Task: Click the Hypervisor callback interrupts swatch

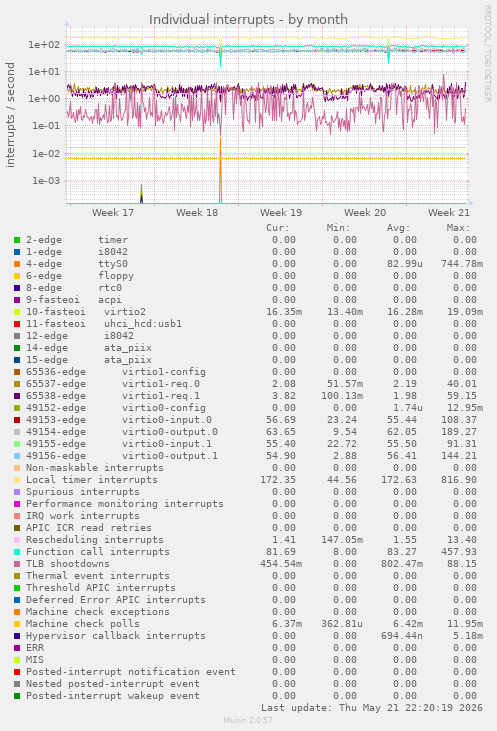Action: click(17, 636)
